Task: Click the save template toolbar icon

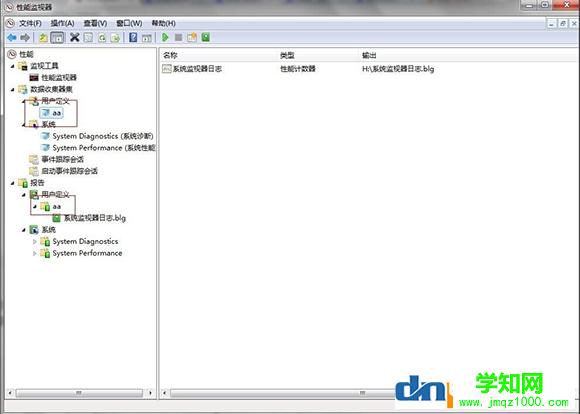Action: [x=192, y=37]
